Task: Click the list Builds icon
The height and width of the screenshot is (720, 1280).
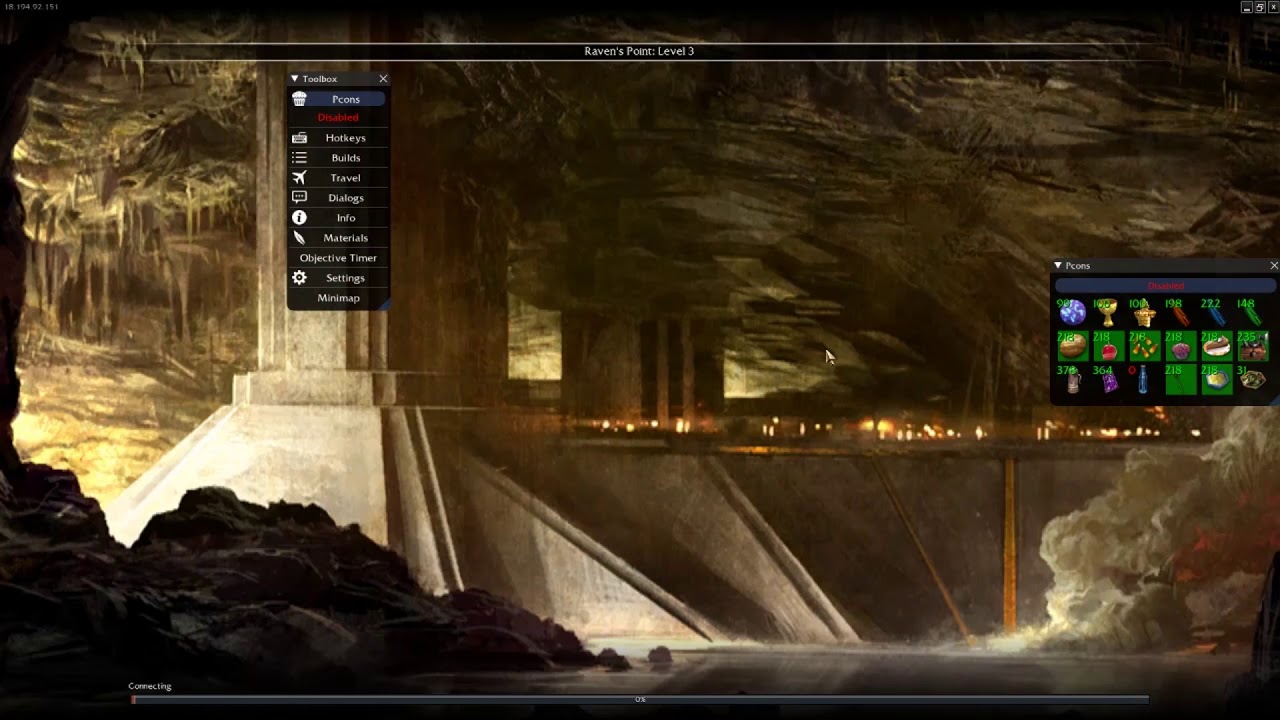Action: click(299, 158)
